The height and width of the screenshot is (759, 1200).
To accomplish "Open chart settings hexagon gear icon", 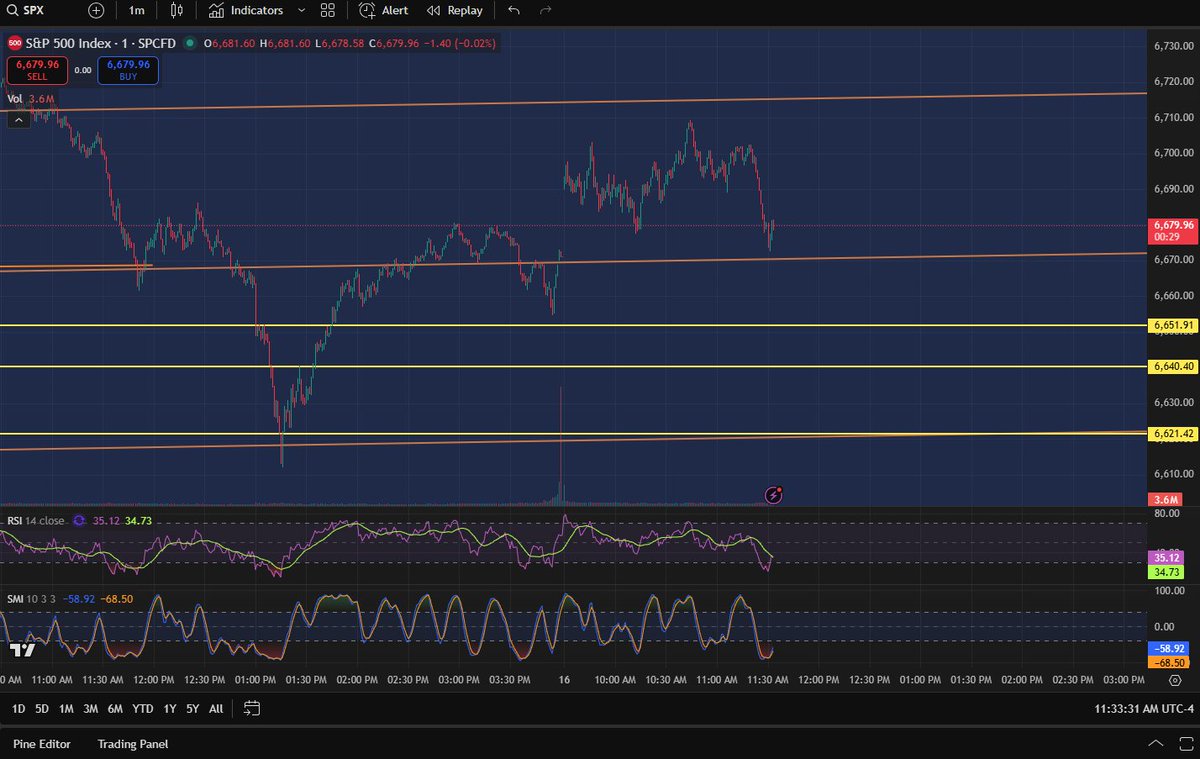I will (1175, 679).
